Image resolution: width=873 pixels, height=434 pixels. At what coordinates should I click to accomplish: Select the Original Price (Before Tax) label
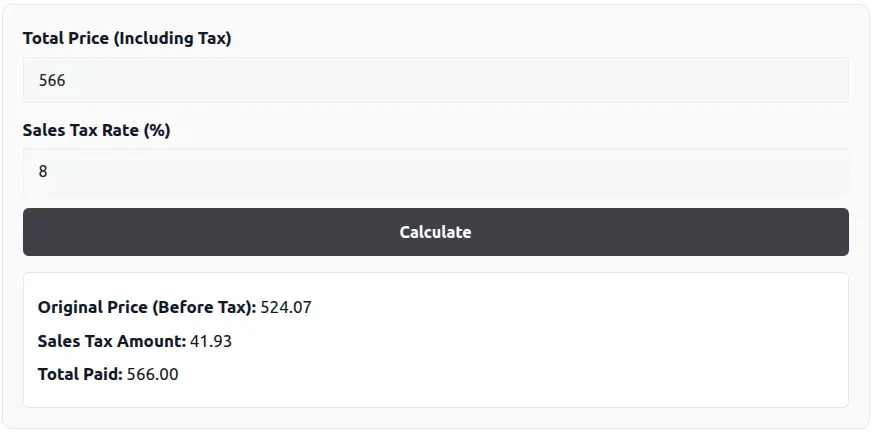[x=147, y=307]
